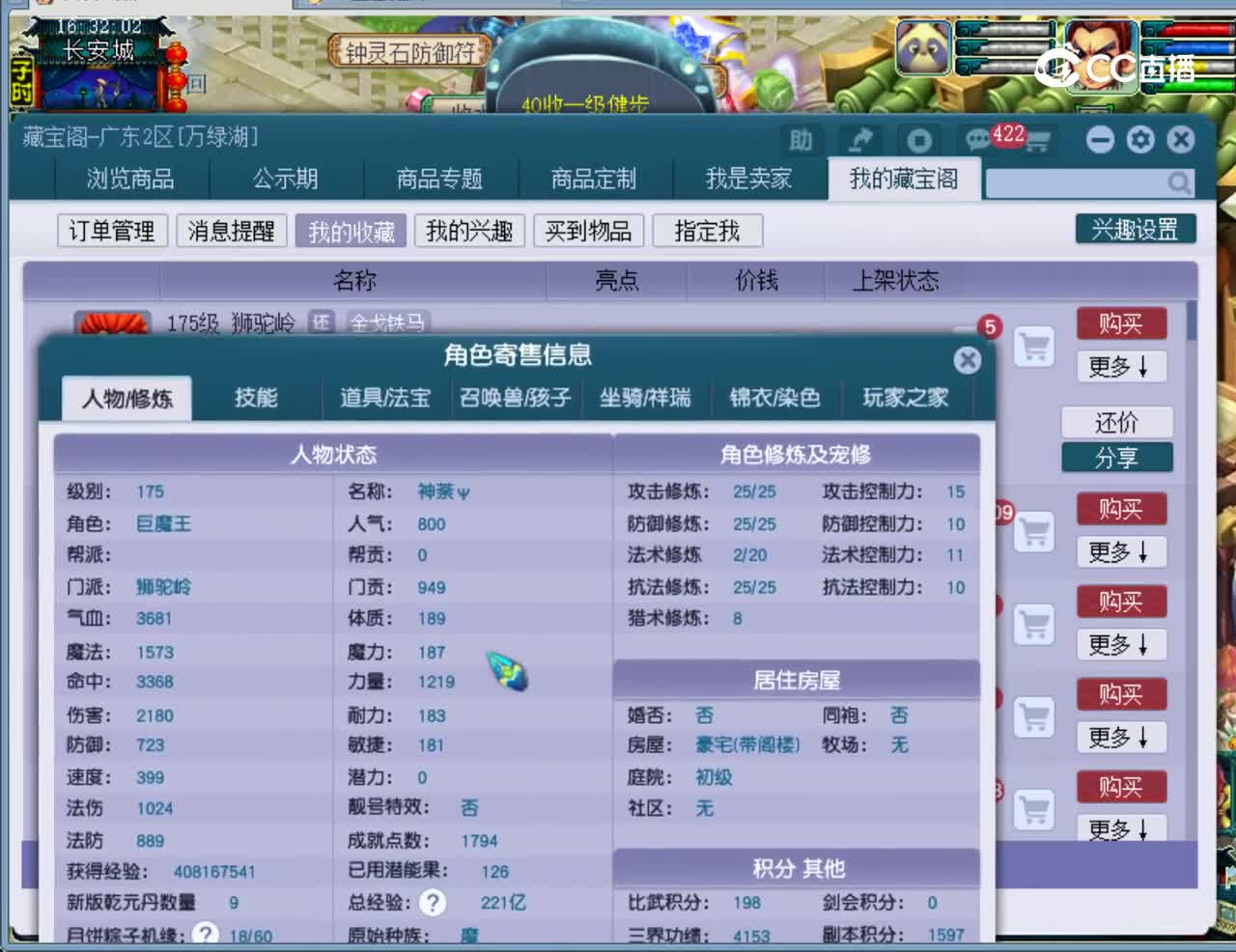The width and height of the screenshot is (1236, 952).
Task: Click the 还 tag on 狮驼岭 listing
Action: tap(322, 322)
